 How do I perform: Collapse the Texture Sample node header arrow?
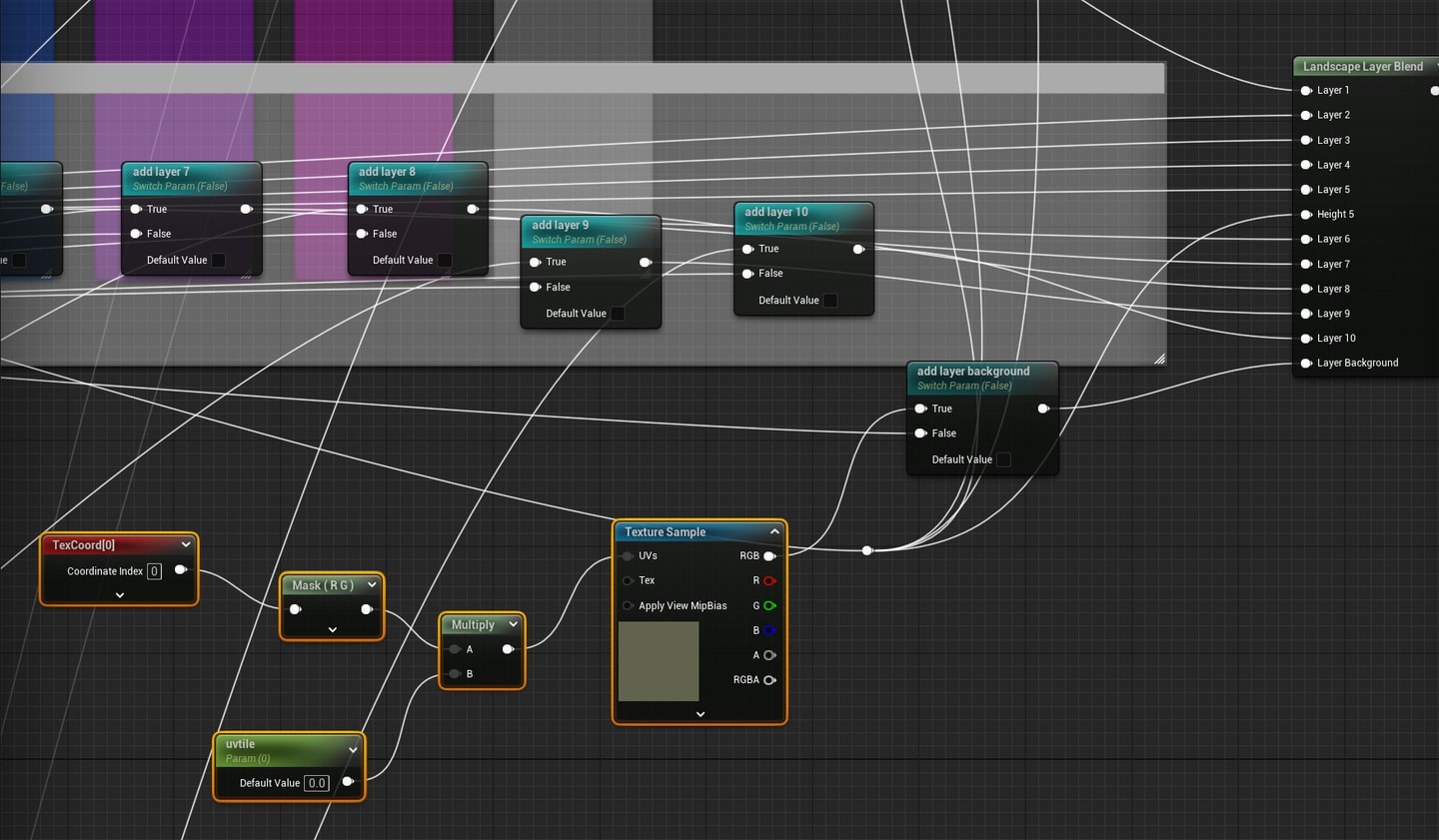point(774,532)
